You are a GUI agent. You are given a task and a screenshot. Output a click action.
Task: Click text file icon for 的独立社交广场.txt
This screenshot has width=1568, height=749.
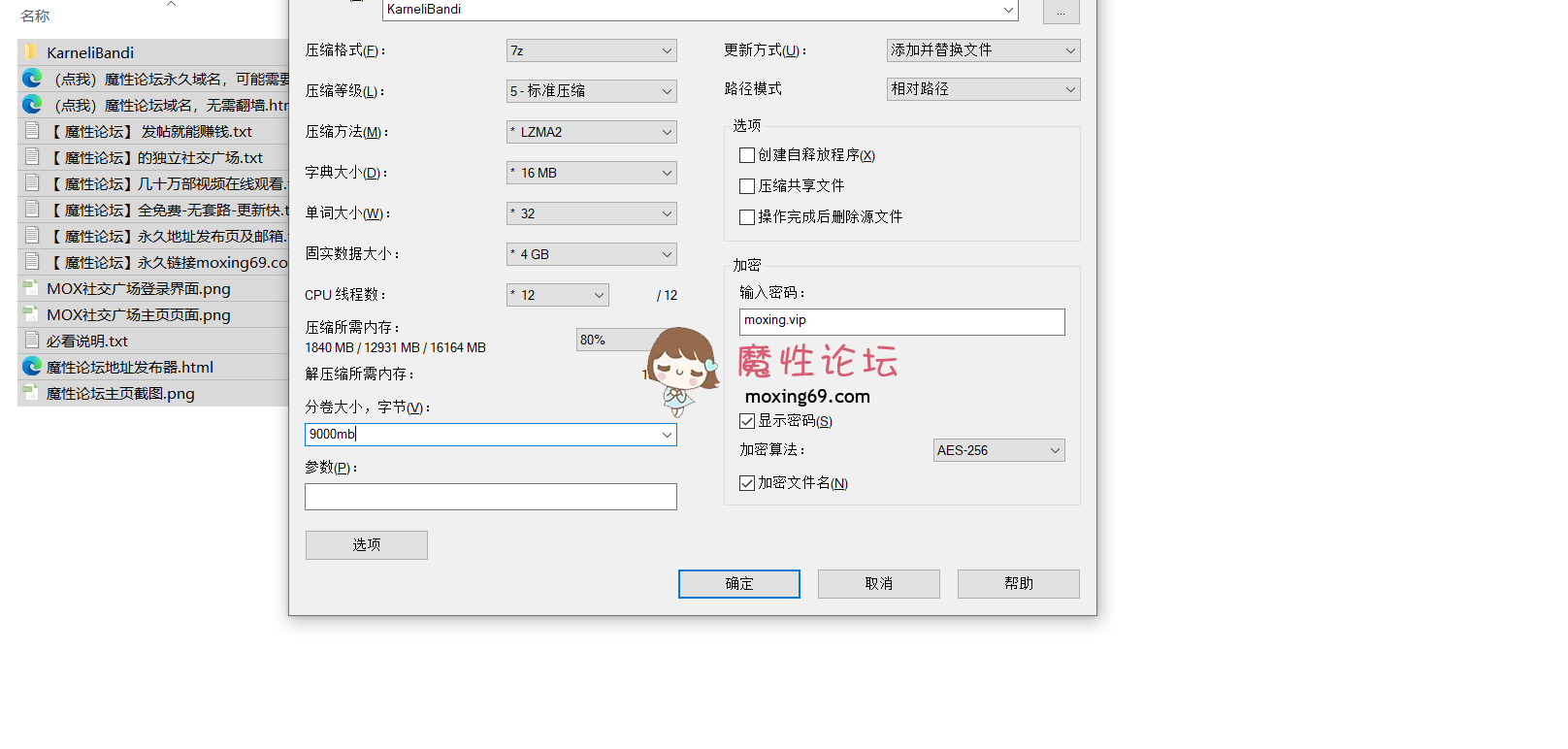coord(32,156)
